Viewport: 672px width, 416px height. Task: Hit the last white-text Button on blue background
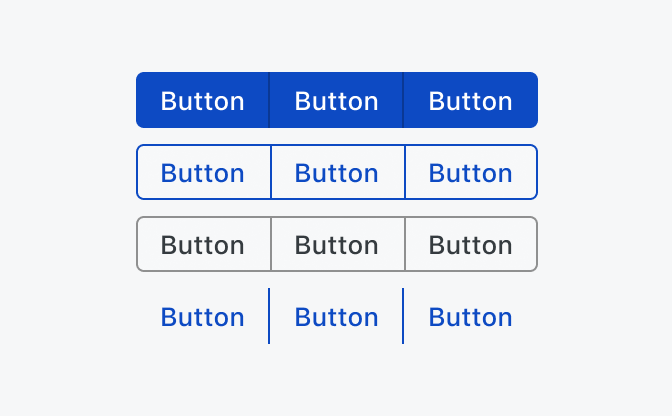471,100
